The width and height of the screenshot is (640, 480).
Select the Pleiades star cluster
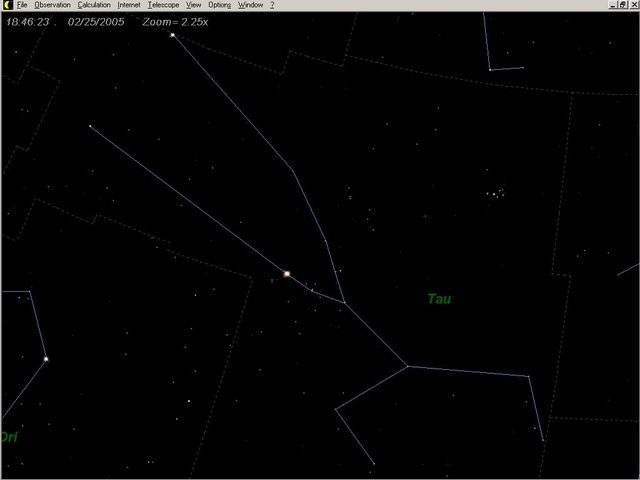(493, 192)
